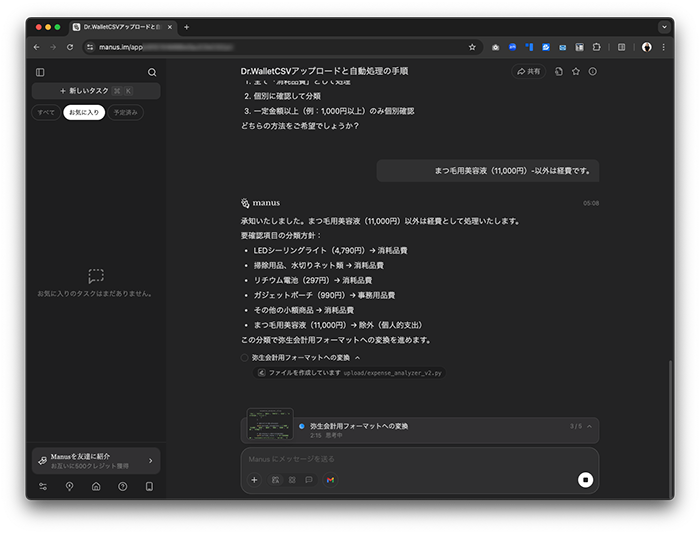Open the help question-mark icon
Screen dimensions: 700x534
coord(123,486)
